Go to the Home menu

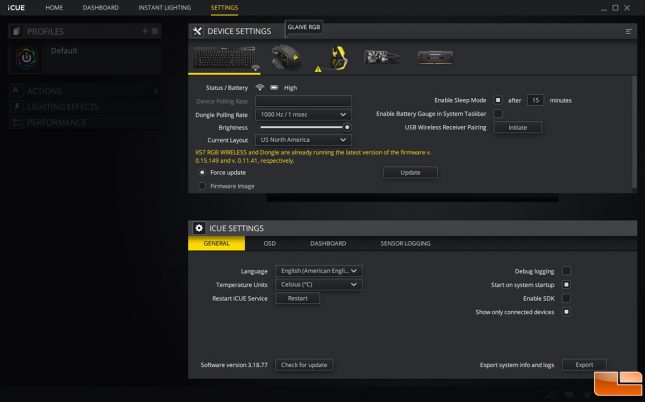pyautogui.click(x=54, y=7)
